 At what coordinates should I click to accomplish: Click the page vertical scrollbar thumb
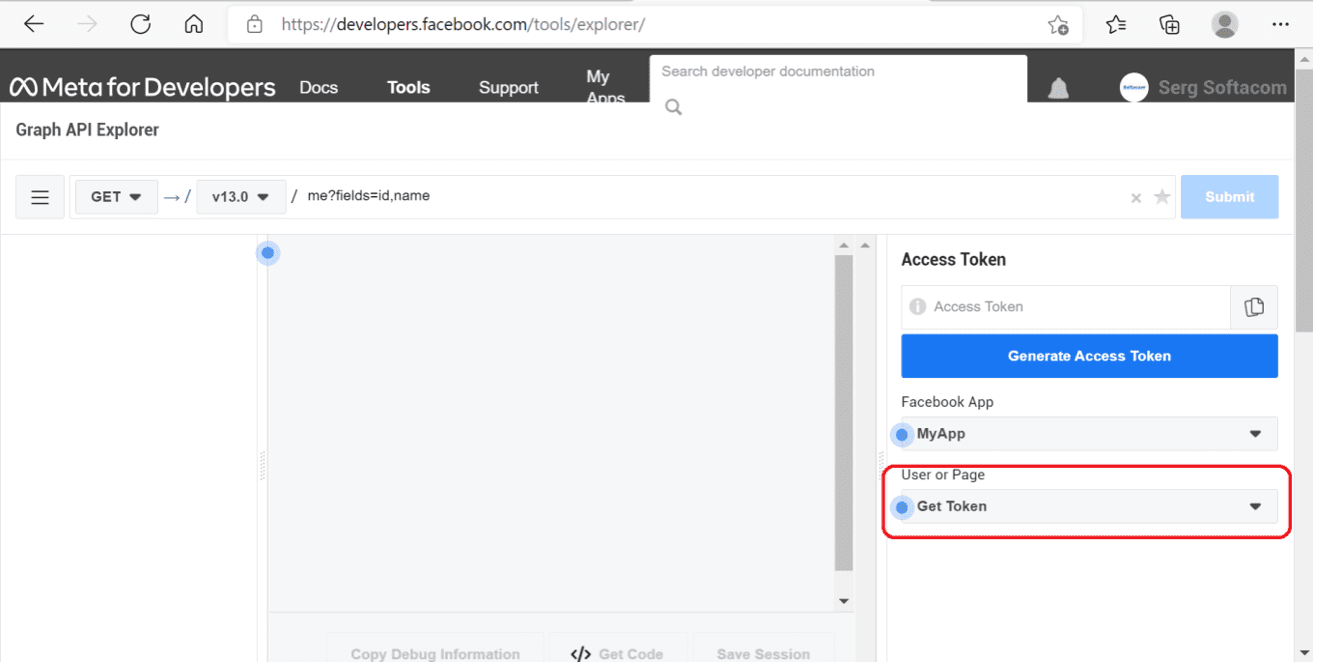[1304, 201]
